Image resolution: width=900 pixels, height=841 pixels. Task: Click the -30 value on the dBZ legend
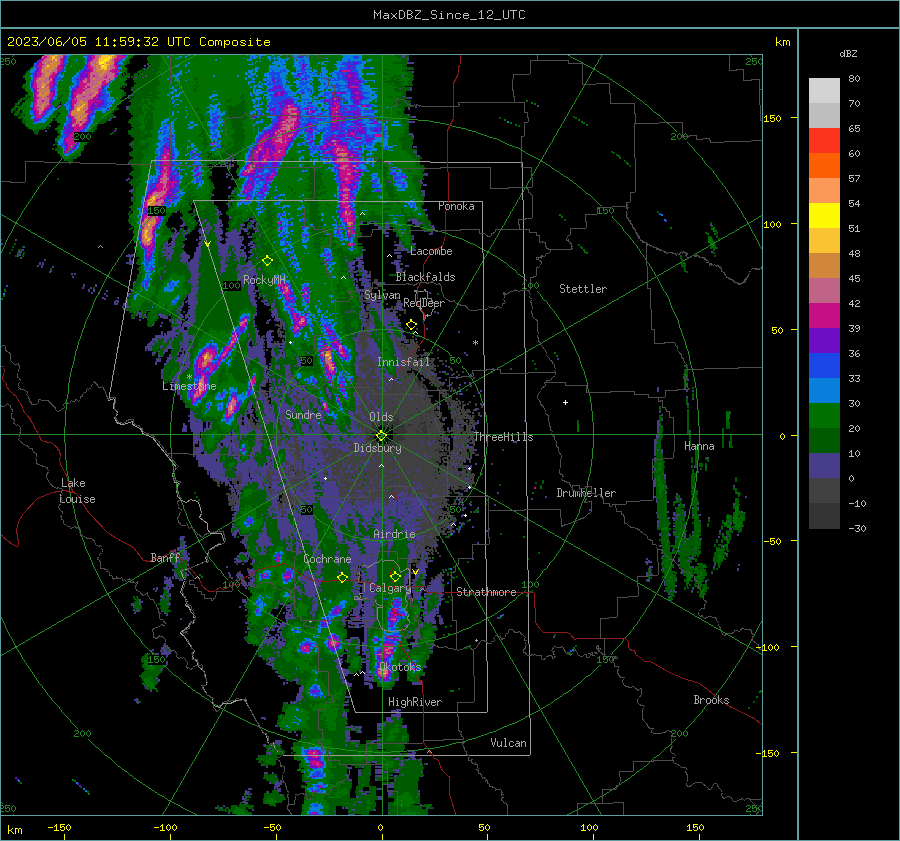tap(857, 528)
